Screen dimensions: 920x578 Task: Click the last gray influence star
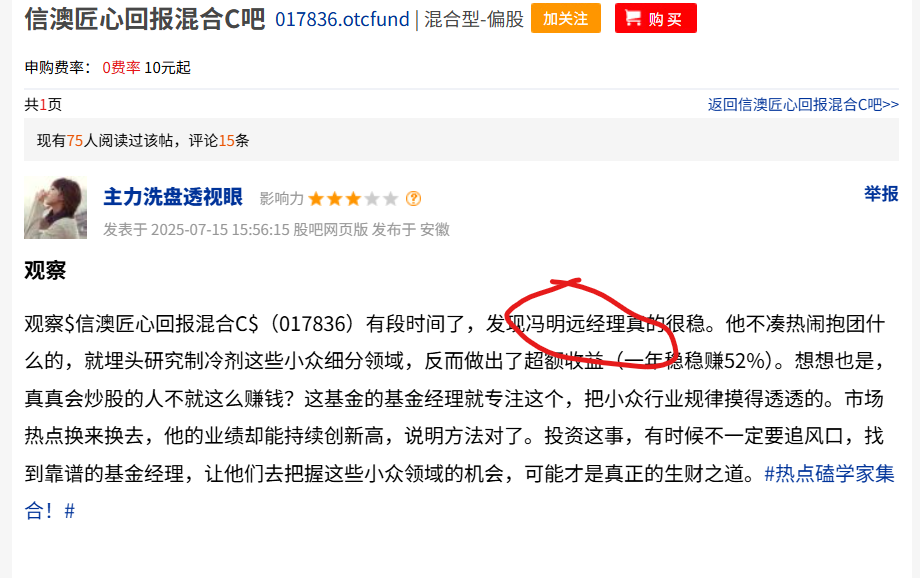[x=391, y=199]
